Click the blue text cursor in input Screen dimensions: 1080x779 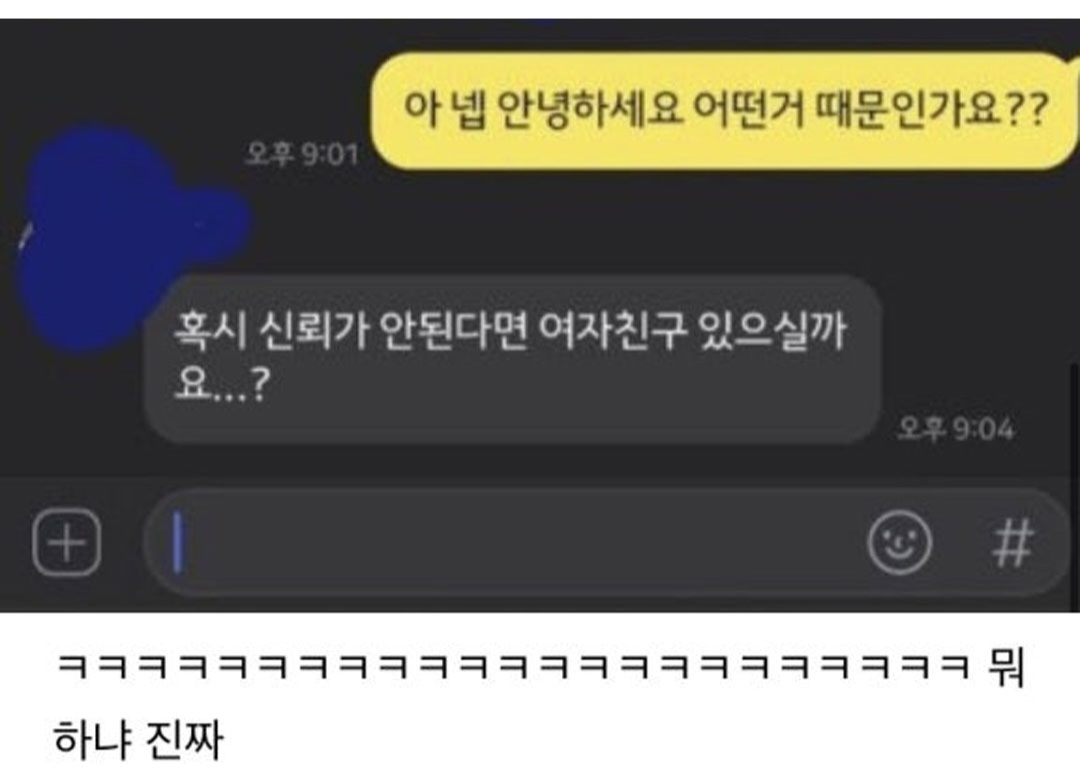click(x=178, y=542)
